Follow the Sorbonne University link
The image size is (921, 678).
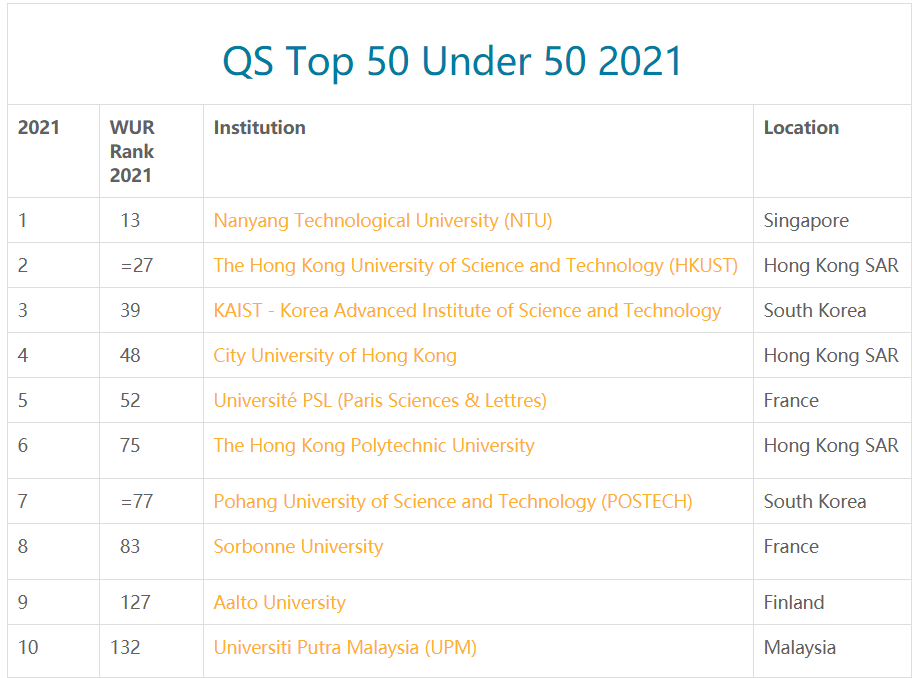point(298,546)
